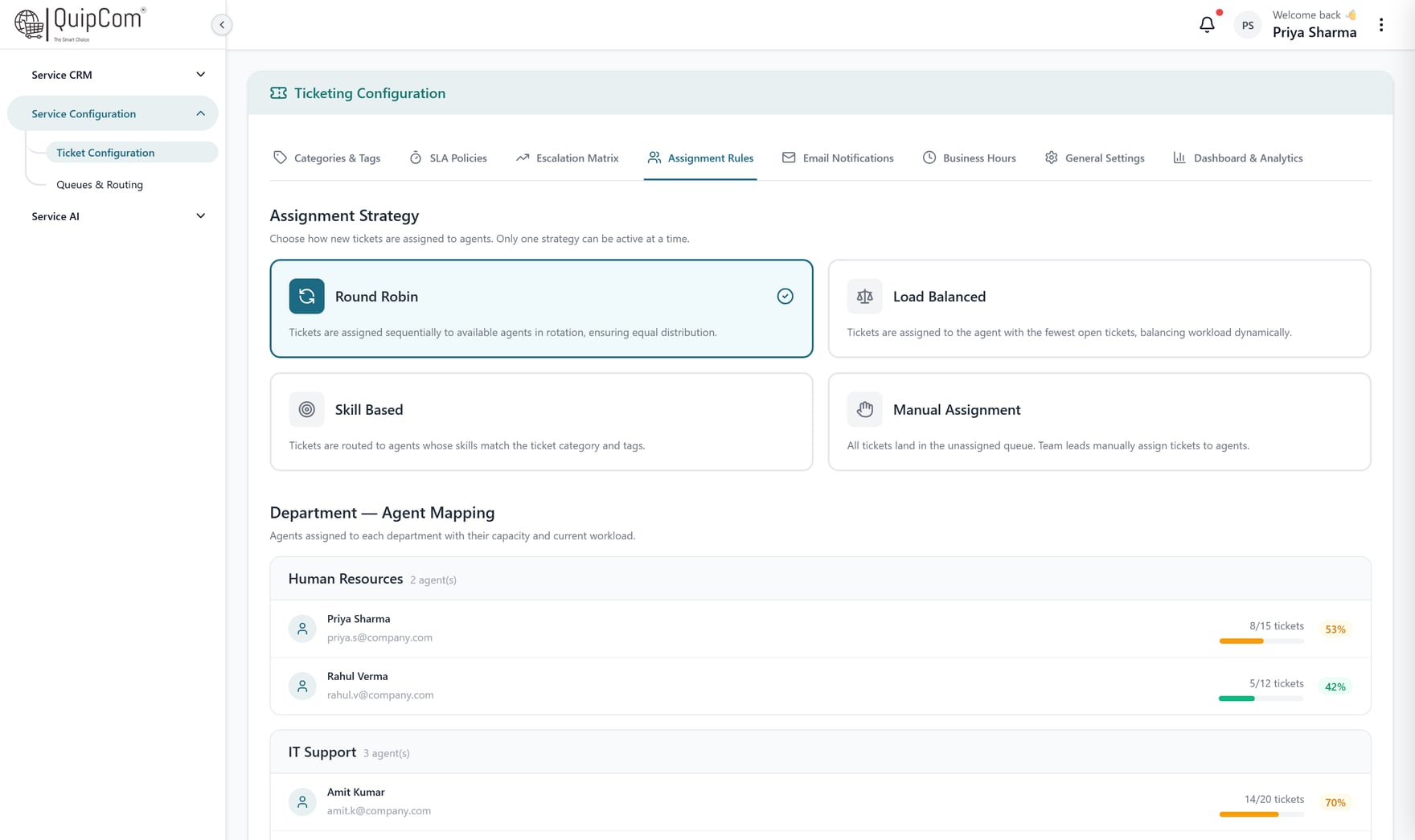Click the 53% workload badge
1415x840 pixels.
point(1335,629)
